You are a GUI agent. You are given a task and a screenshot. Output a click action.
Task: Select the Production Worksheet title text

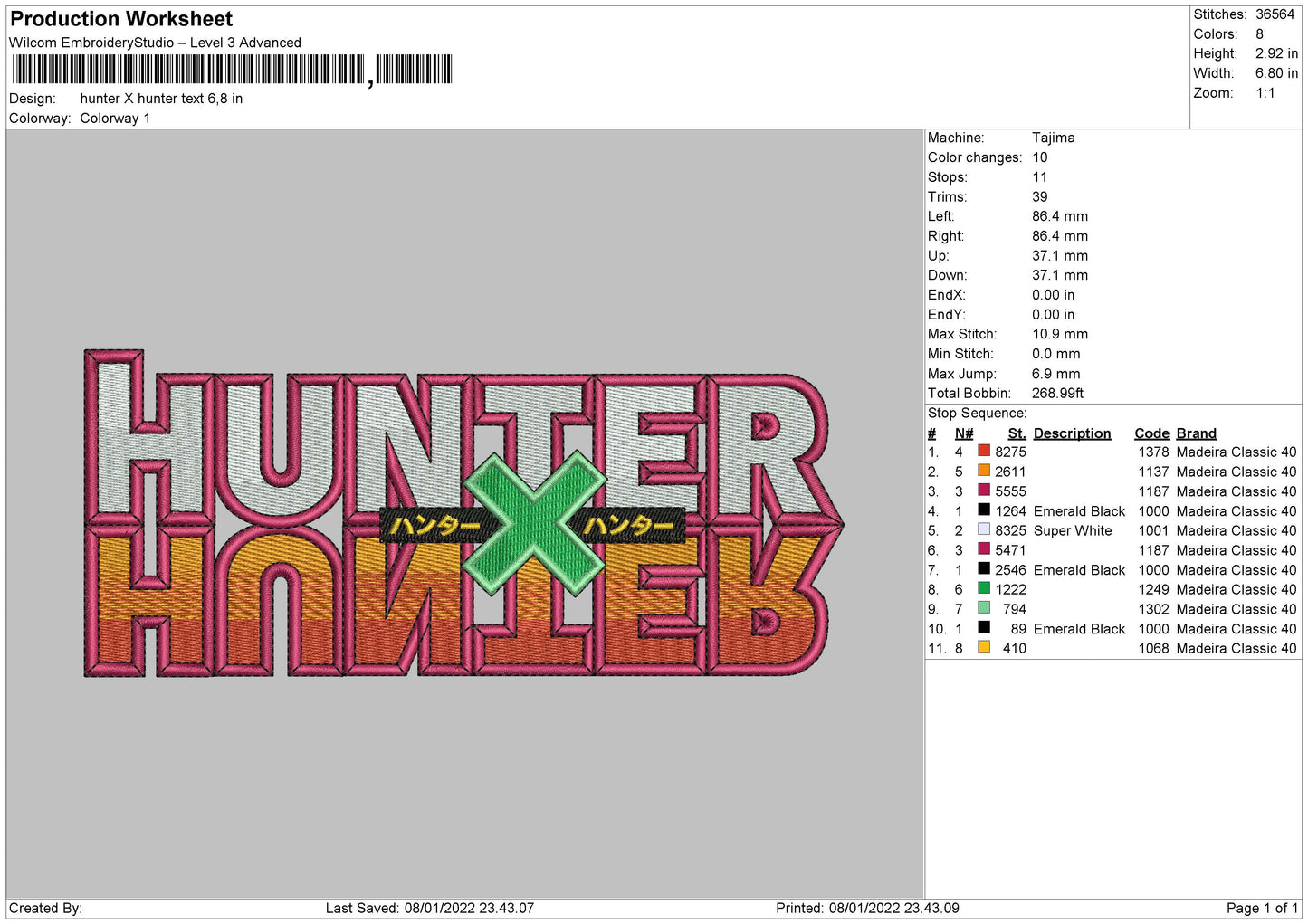121,19
